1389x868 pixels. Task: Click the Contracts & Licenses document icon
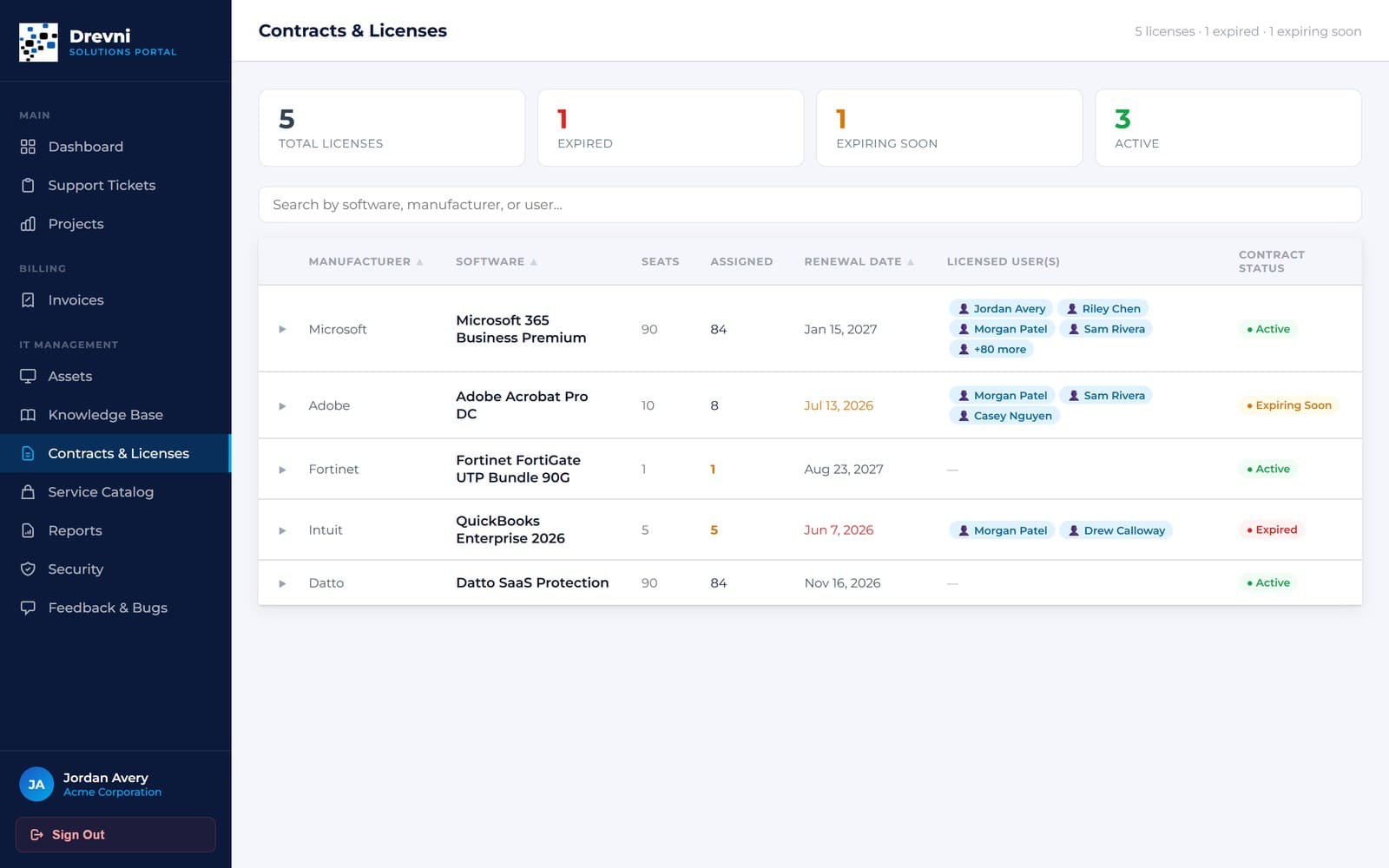tap(28, 453)
